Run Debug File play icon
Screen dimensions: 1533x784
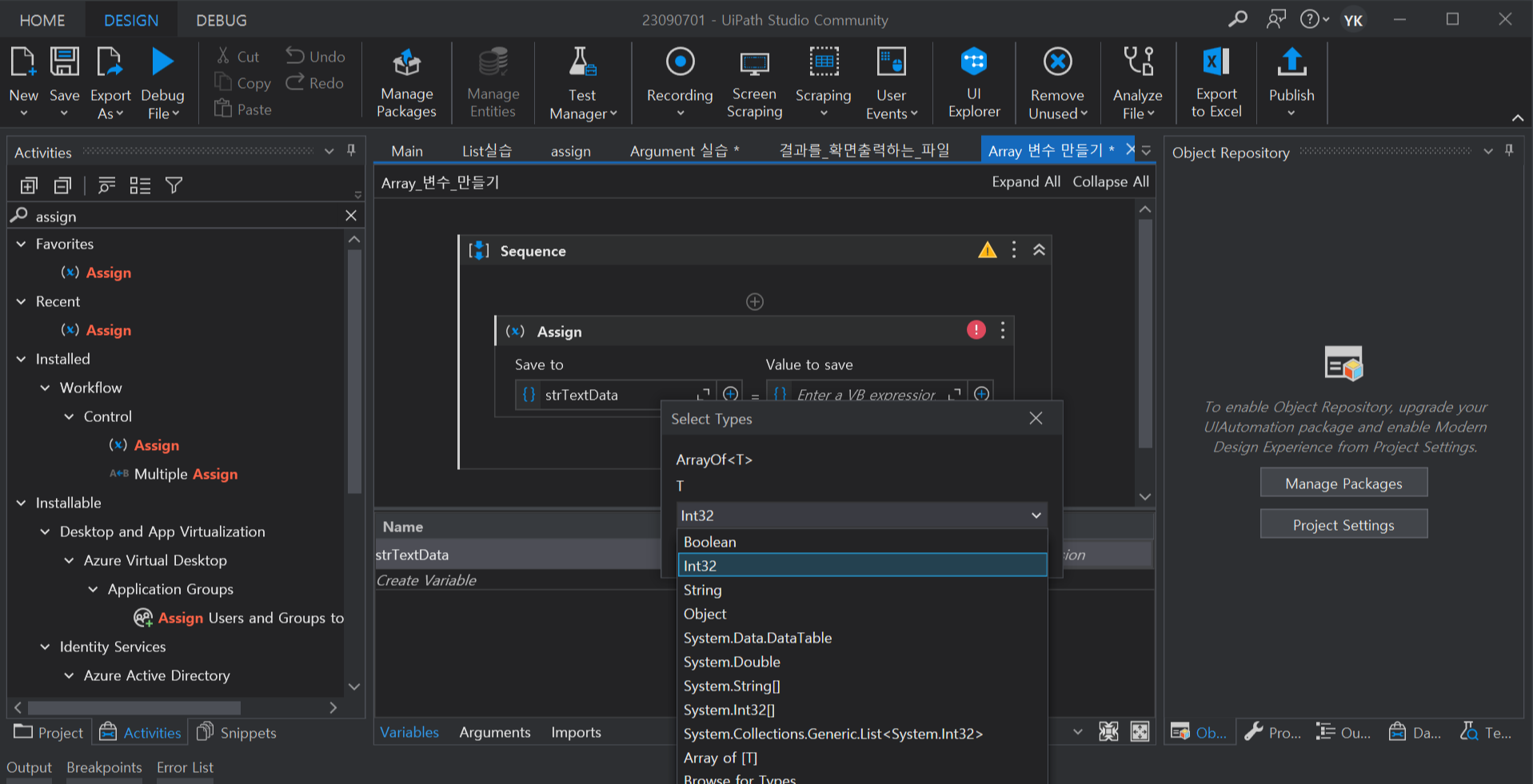click(162, 62)
